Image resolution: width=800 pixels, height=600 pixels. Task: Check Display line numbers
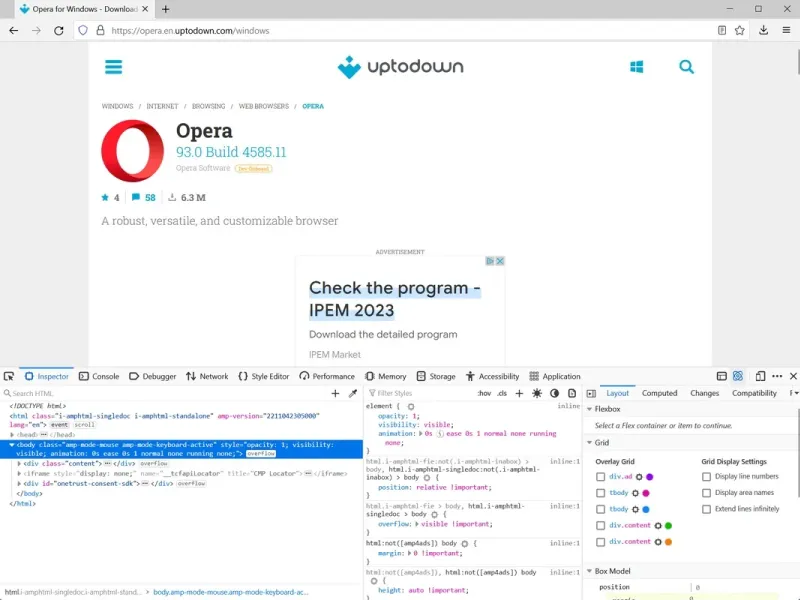click(x=706, y=477)
